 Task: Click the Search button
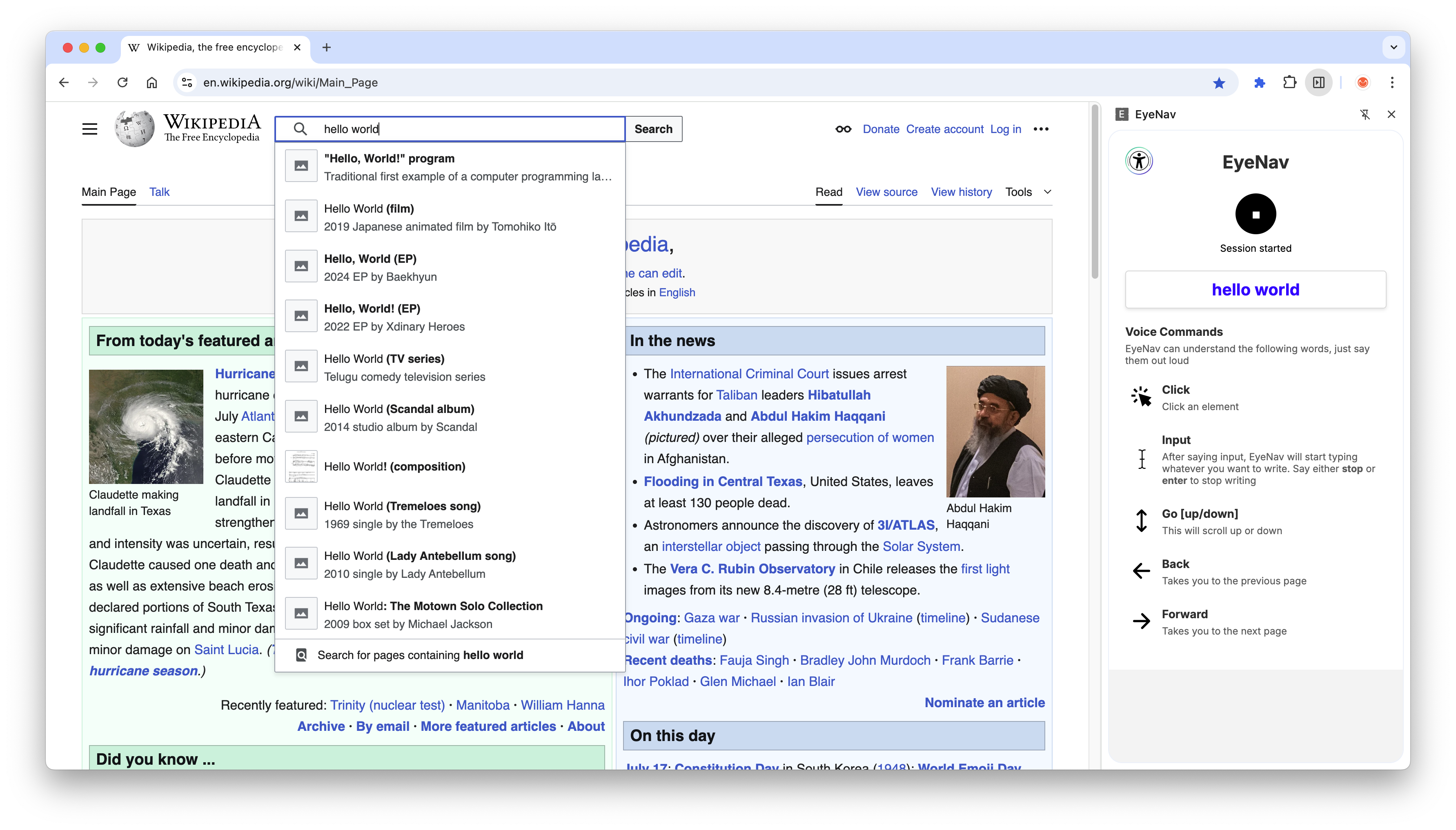tap(654, 129)
